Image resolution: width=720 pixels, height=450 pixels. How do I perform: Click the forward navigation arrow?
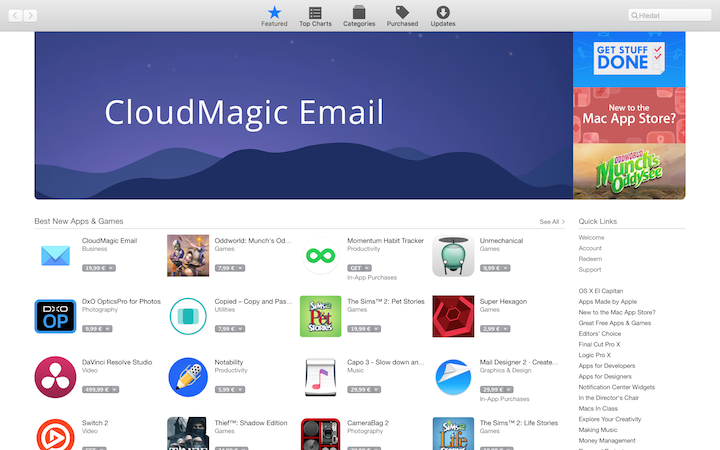(x=30, y=16)
